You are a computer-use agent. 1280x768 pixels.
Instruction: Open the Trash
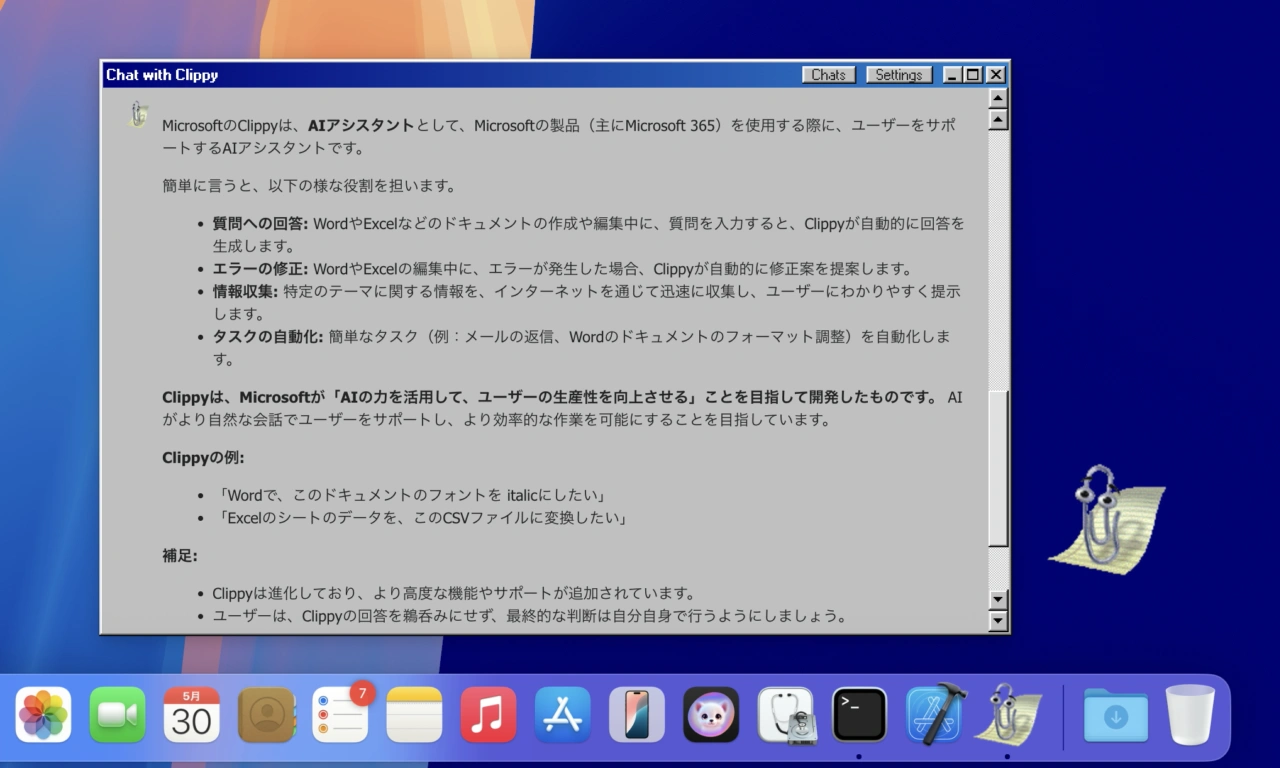tap(1190, 714)
